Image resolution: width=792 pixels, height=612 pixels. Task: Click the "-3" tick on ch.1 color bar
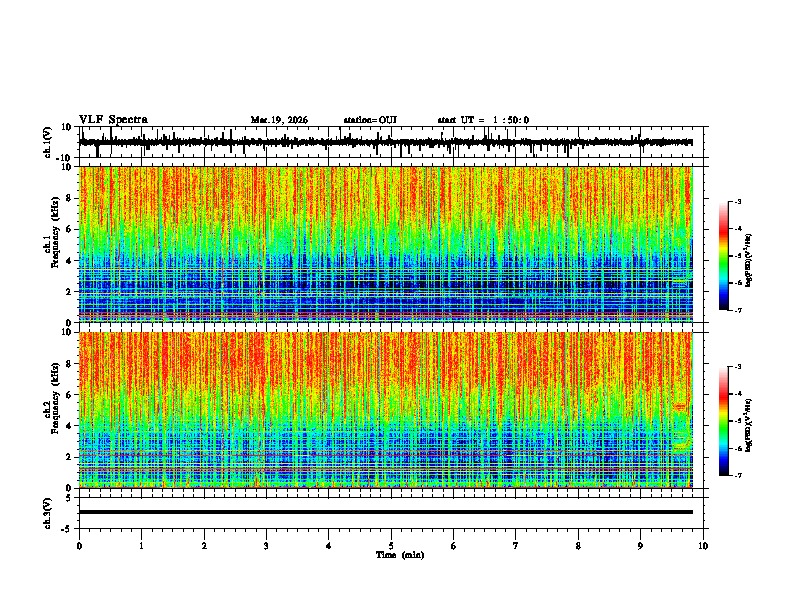pyautogui.click(x=738, y=202)
